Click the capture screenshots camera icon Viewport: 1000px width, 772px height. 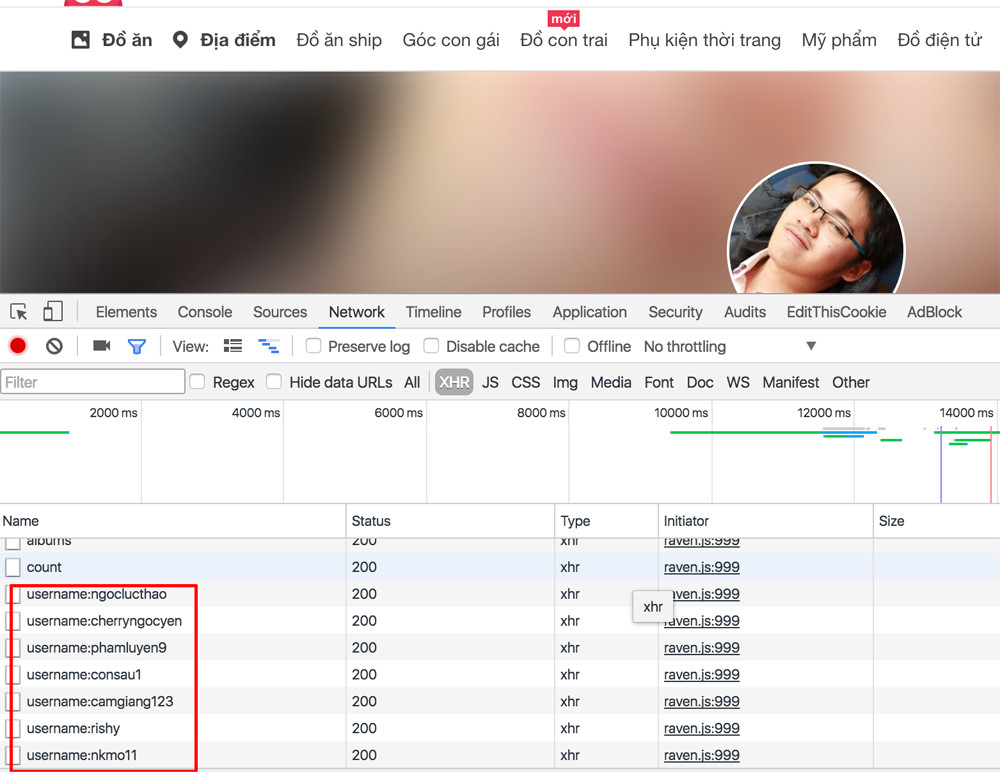coord(101,346)
